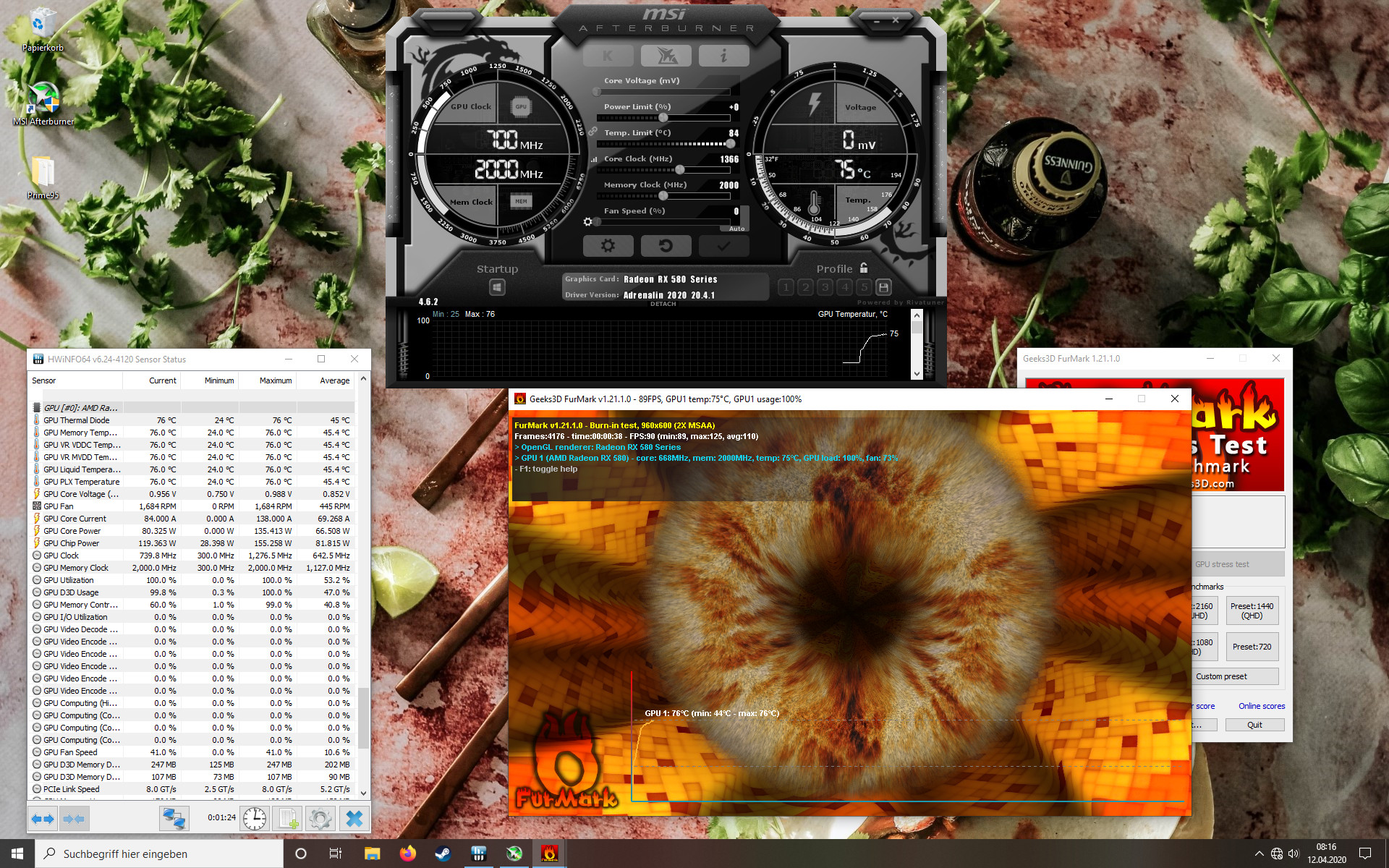Toggle Apply at Windows Startup button
1389x868 pixels.
[497, 287]
